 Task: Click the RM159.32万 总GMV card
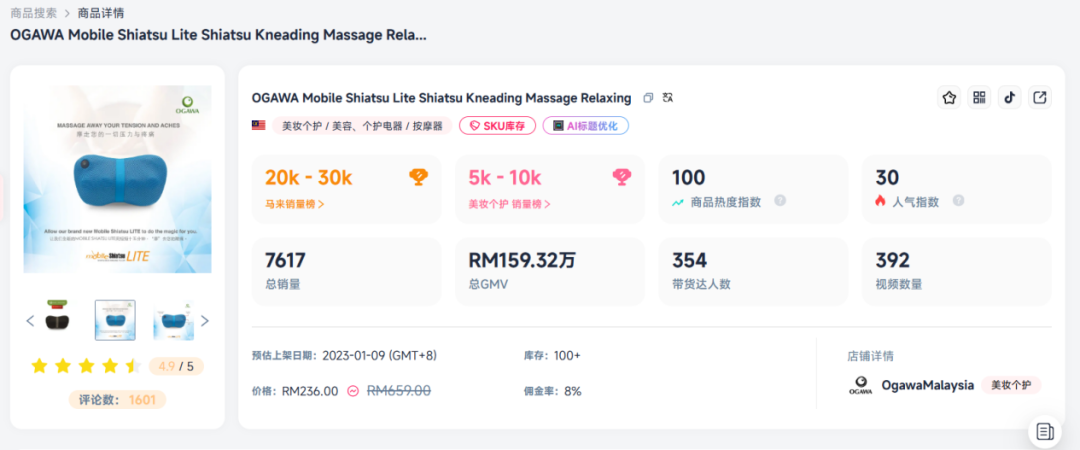click(550, 271)
